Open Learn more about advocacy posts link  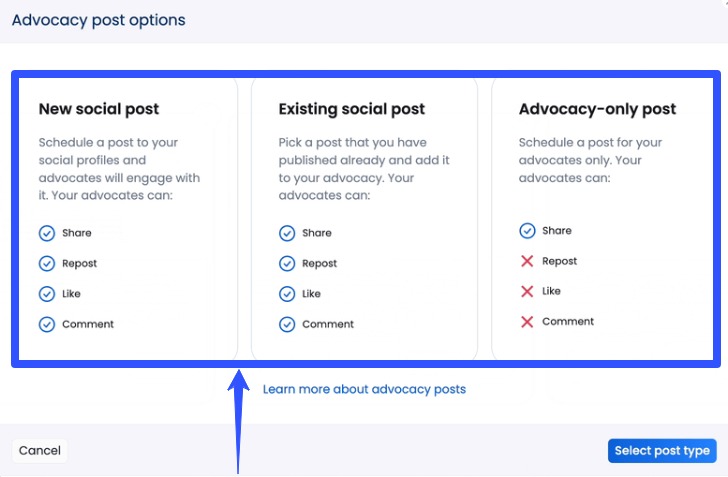pos(364,389)
